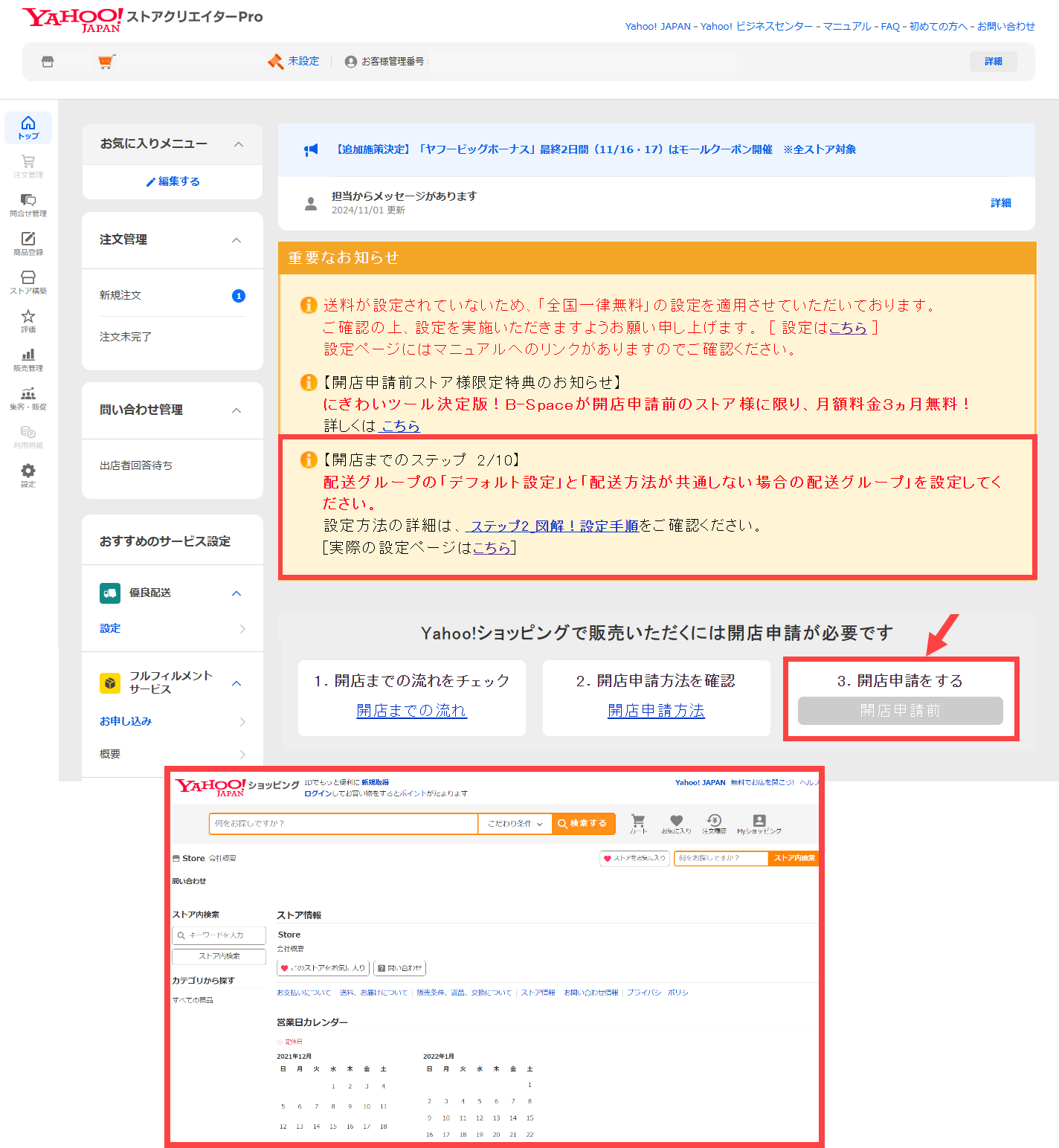1059x1148 pixels.
Task: Collapse the 優良配送 section
Action: [236, 593]
